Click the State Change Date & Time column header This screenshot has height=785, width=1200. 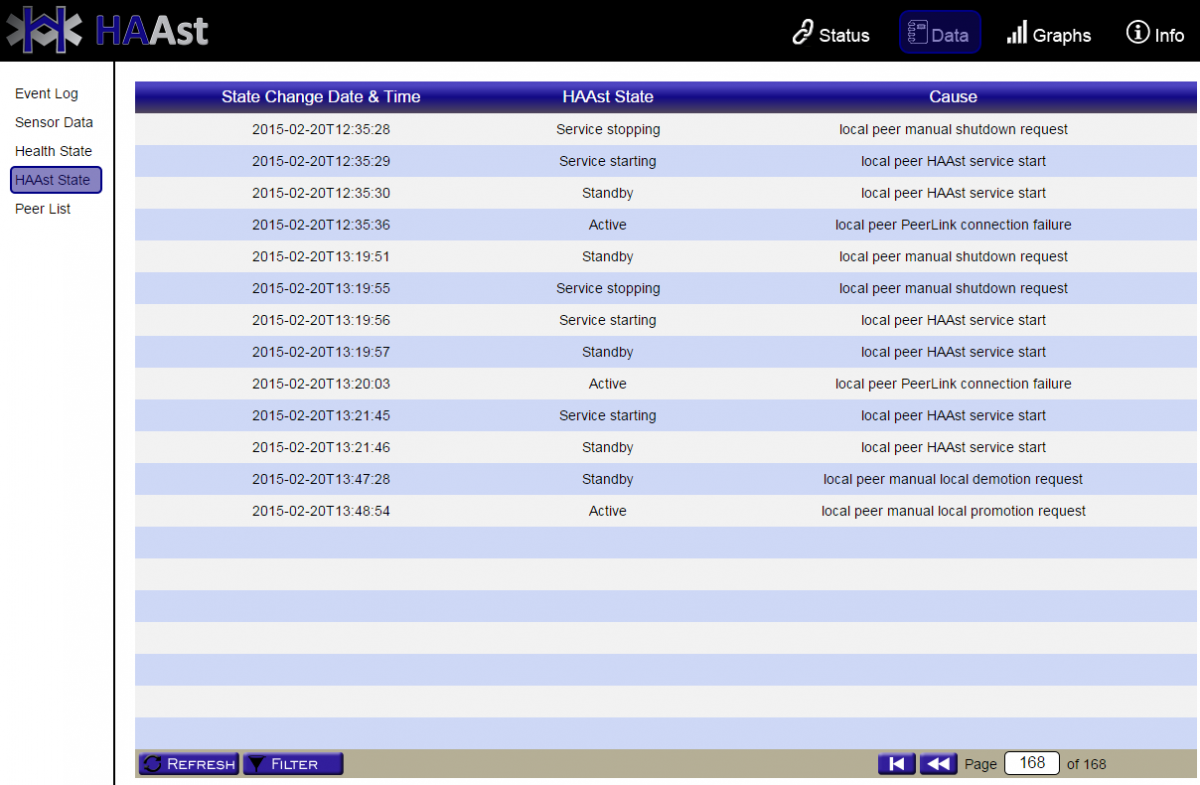[x=321, y=97]
